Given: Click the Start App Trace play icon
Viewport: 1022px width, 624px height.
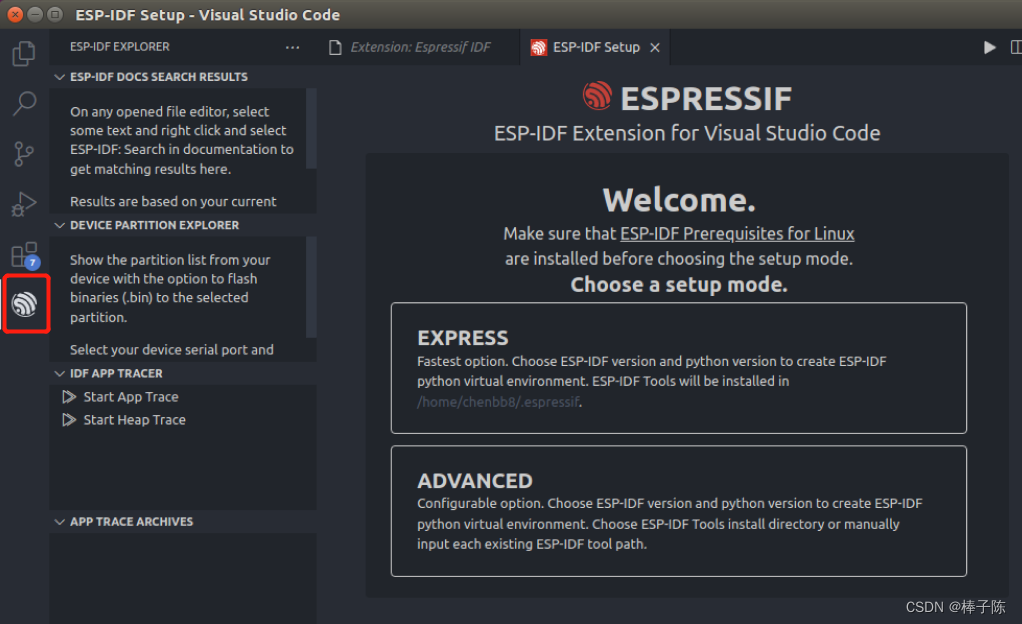Looking at the screenshot, I should pyautogui.click(x=69, y=396).
